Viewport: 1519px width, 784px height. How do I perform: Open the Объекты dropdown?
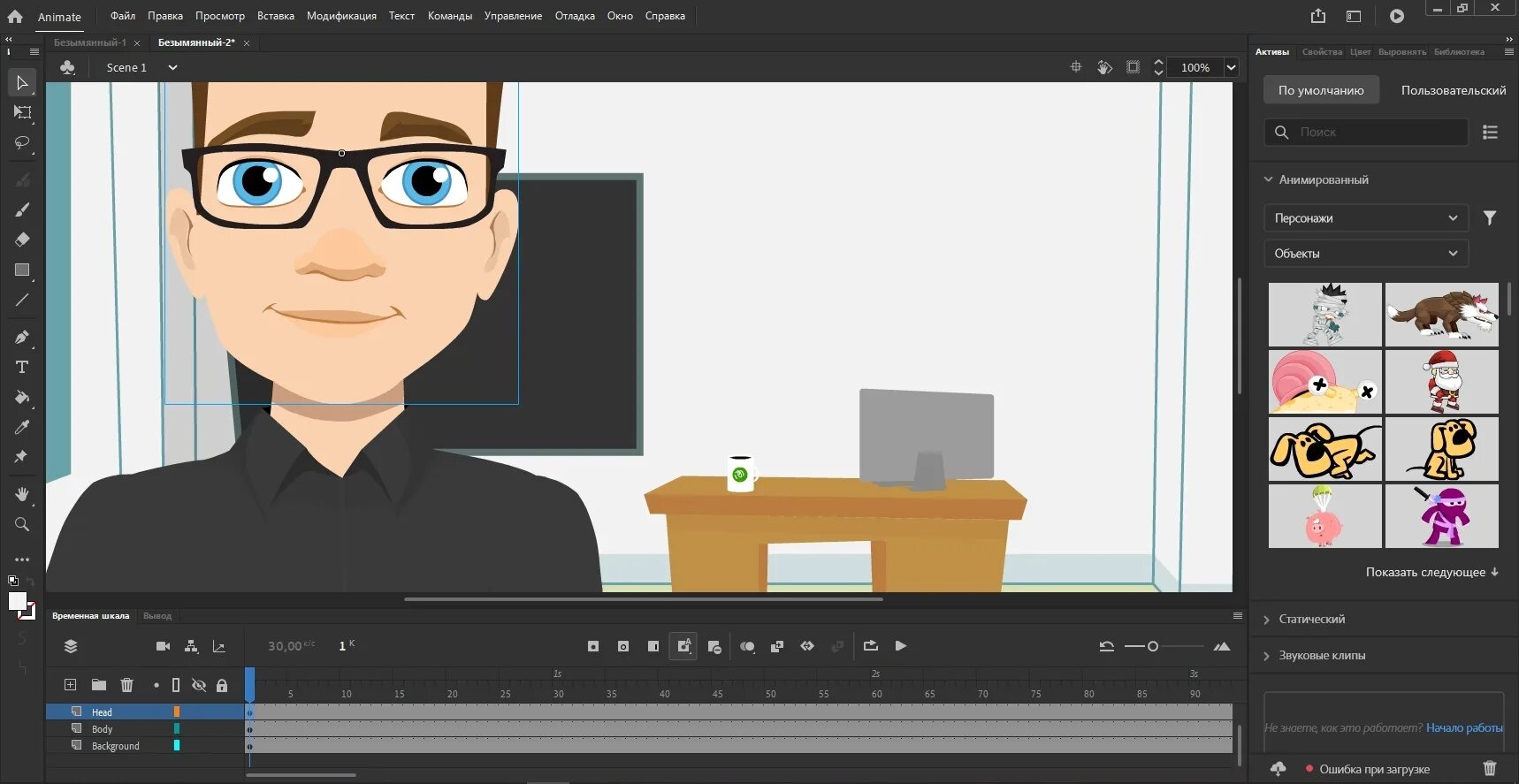coord(1366,254)
